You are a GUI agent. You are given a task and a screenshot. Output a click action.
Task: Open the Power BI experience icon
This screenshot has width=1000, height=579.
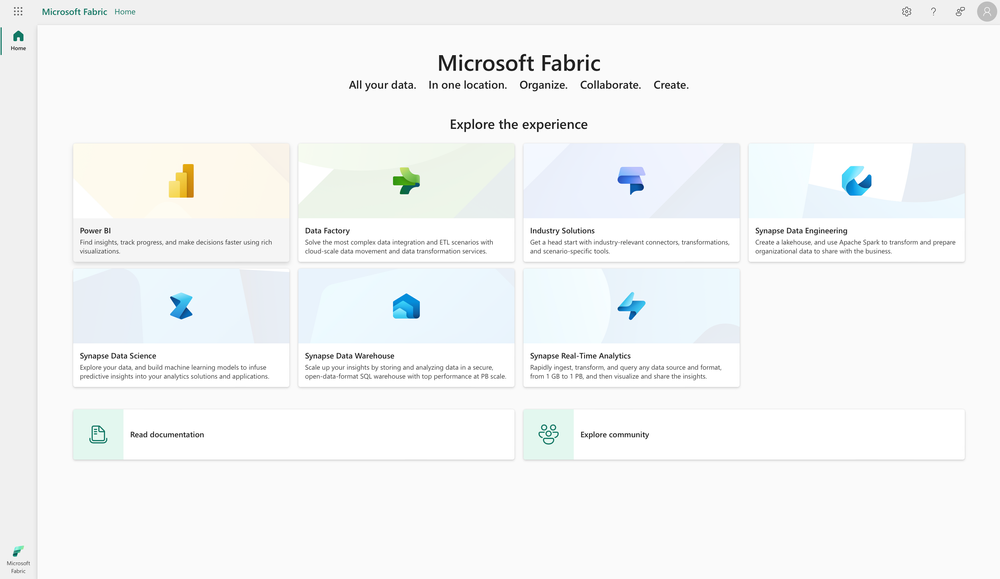(x=180, y=181)
